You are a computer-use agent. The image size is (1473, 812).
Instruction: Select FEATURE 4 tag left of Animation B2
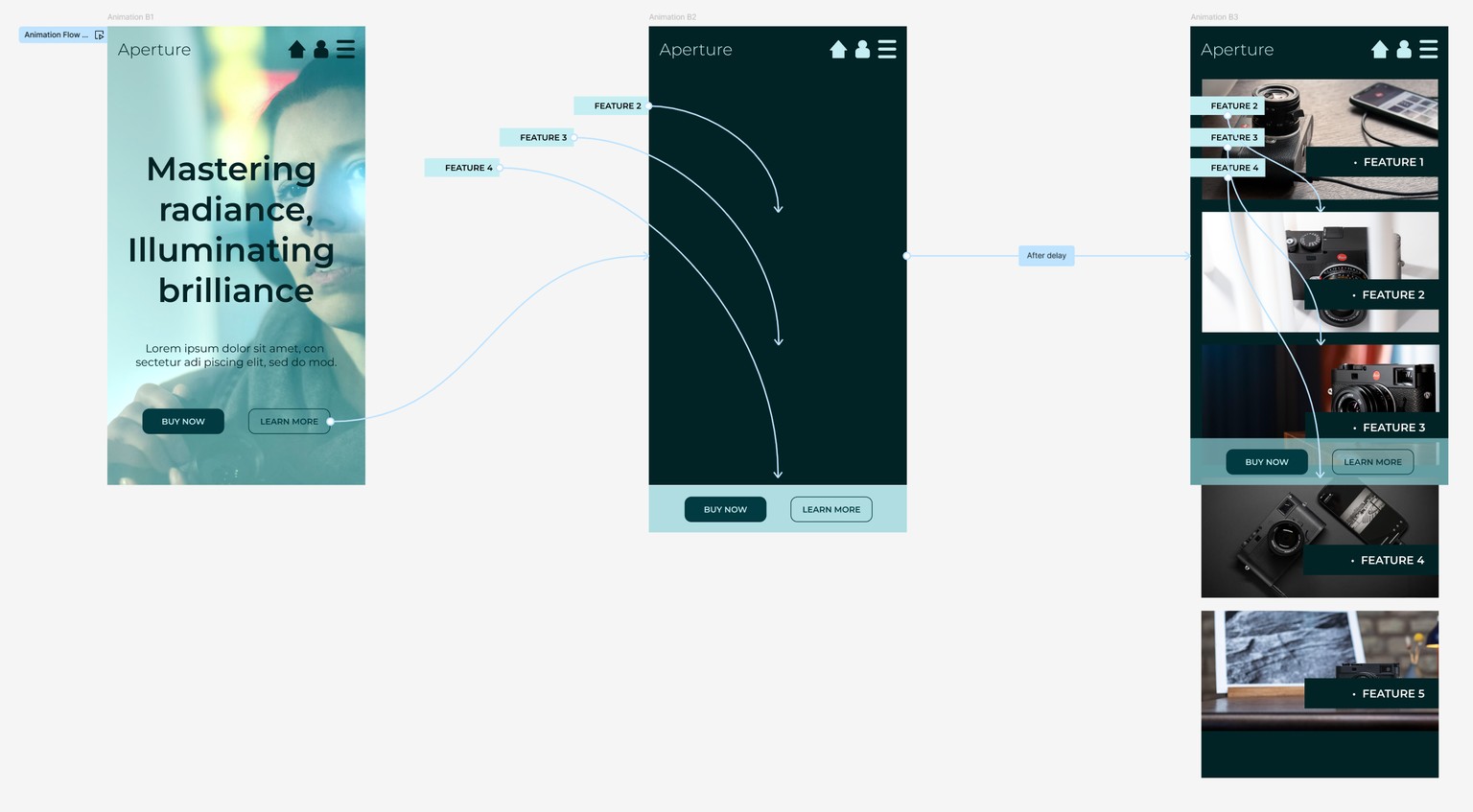[462, 168]
